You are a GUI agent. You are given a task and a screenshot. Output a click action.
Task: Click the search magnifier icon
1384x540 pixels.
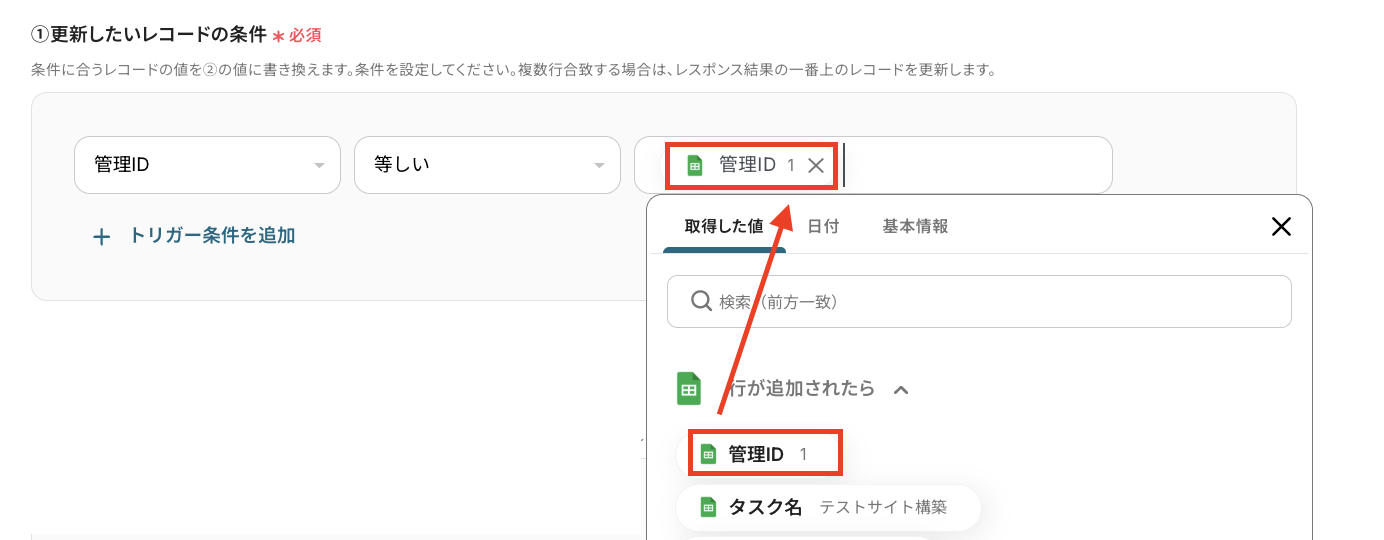701,301
